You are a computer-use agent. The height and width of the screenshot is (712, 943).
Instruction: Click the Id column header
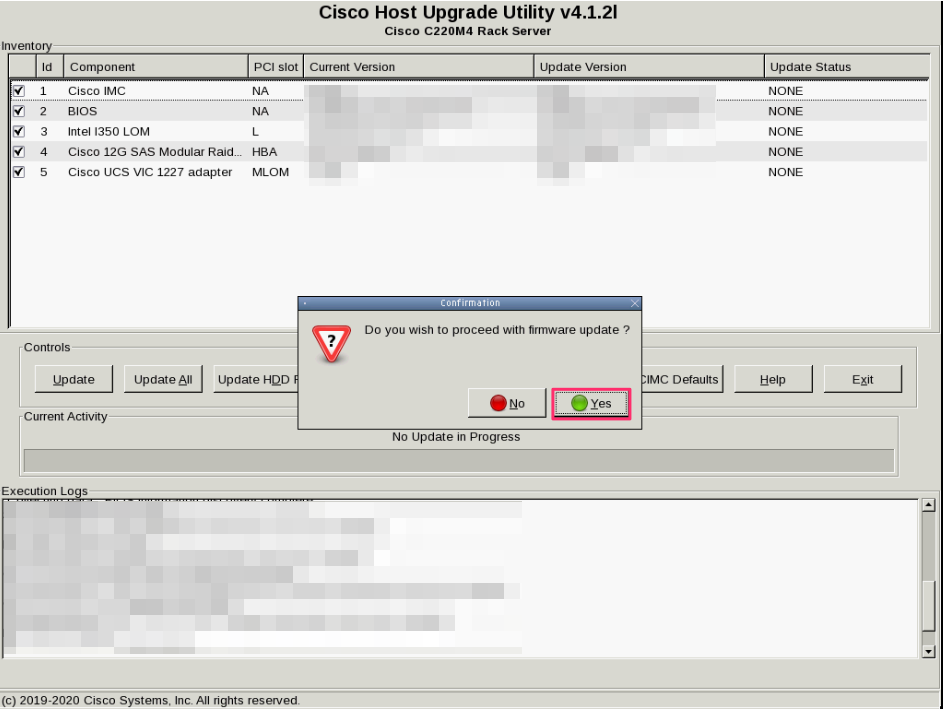click(50, 67)
